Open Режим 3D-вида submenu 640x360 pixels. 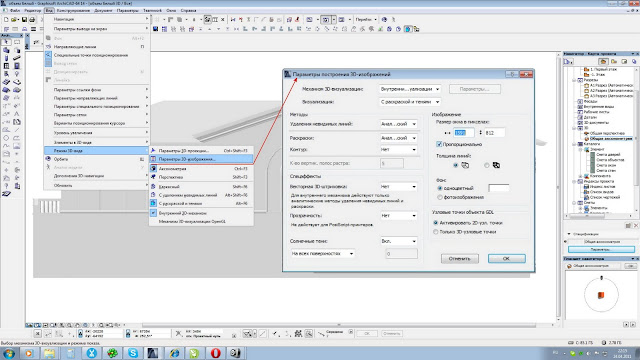97,151
